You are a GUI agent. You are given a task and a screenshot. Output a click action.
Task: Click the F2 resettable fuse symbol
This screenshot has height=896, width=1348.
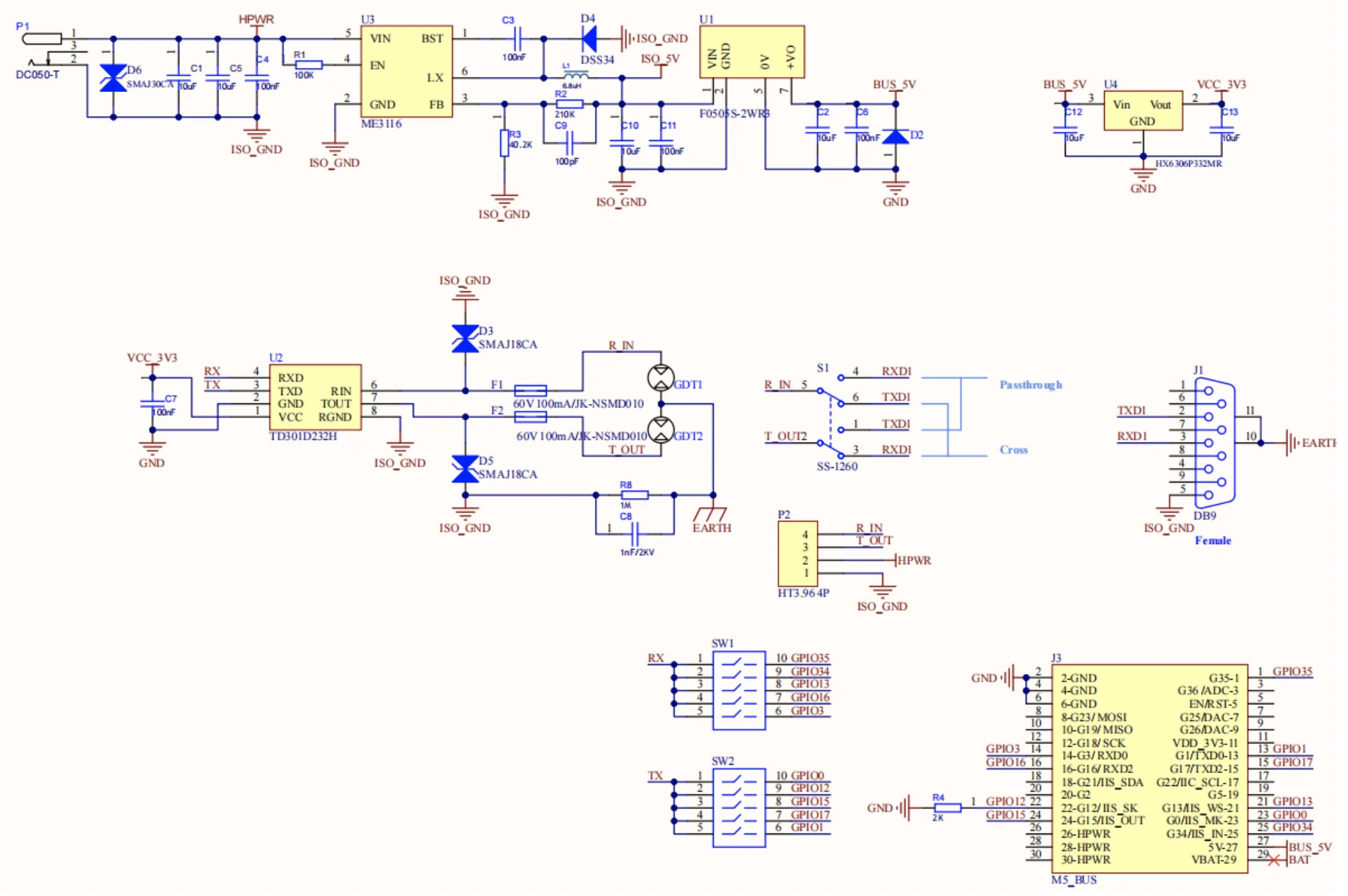tap(530, 416)
